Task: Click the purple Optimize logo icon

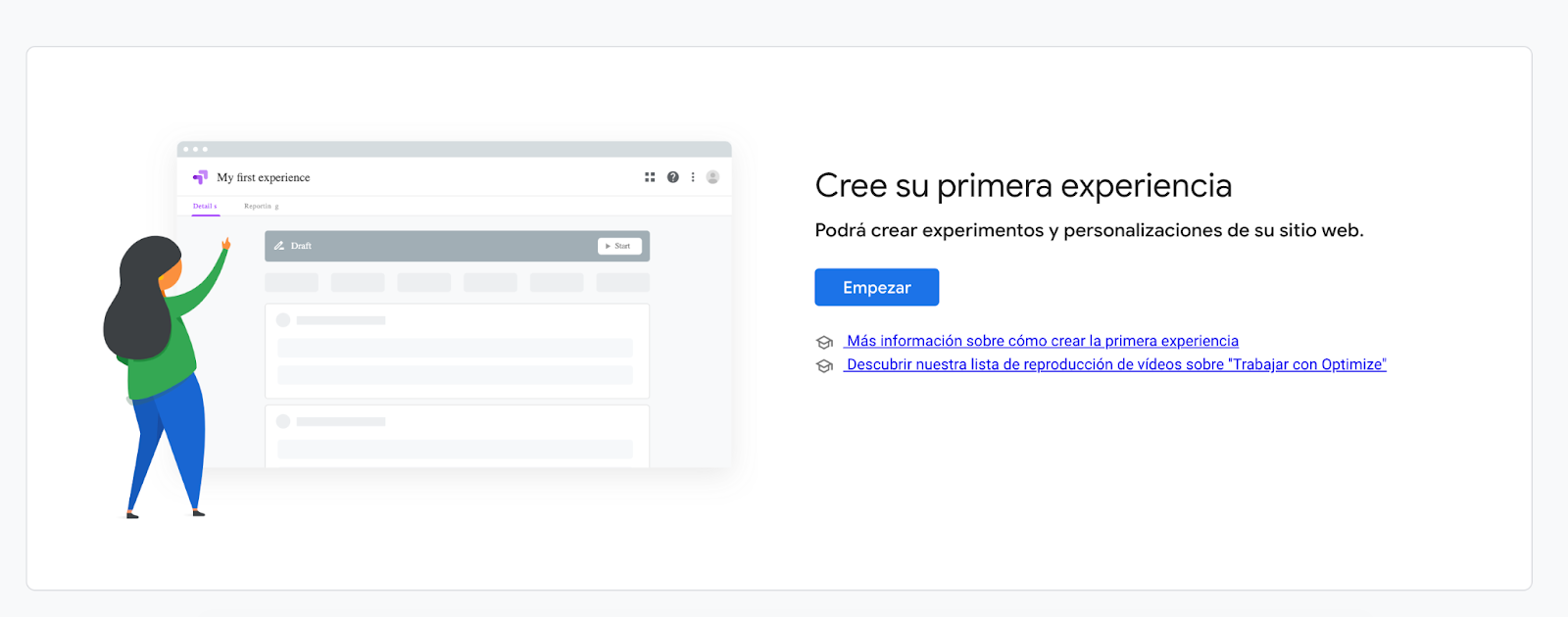Action: pyautogui.click(x=200, y=177)
